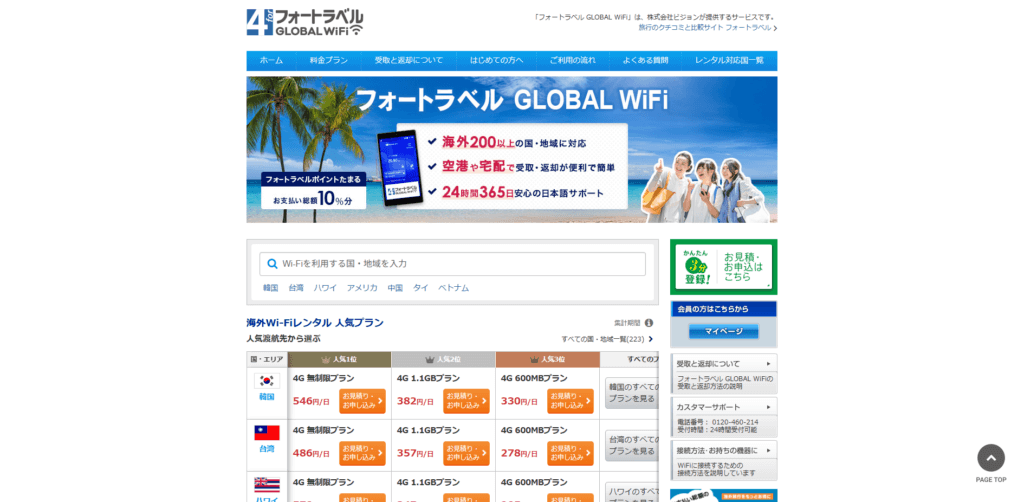This screenshot has width=1024, height=502.
Task: Expand 受取と返却について sidebar item
Action: click(x=724, y=364)
